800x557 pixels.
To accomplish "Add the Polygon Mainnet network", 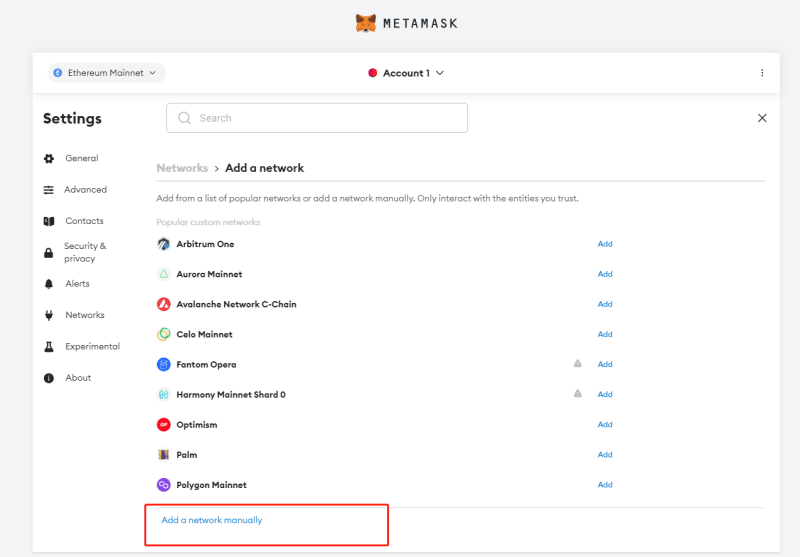I will point(605,485).
